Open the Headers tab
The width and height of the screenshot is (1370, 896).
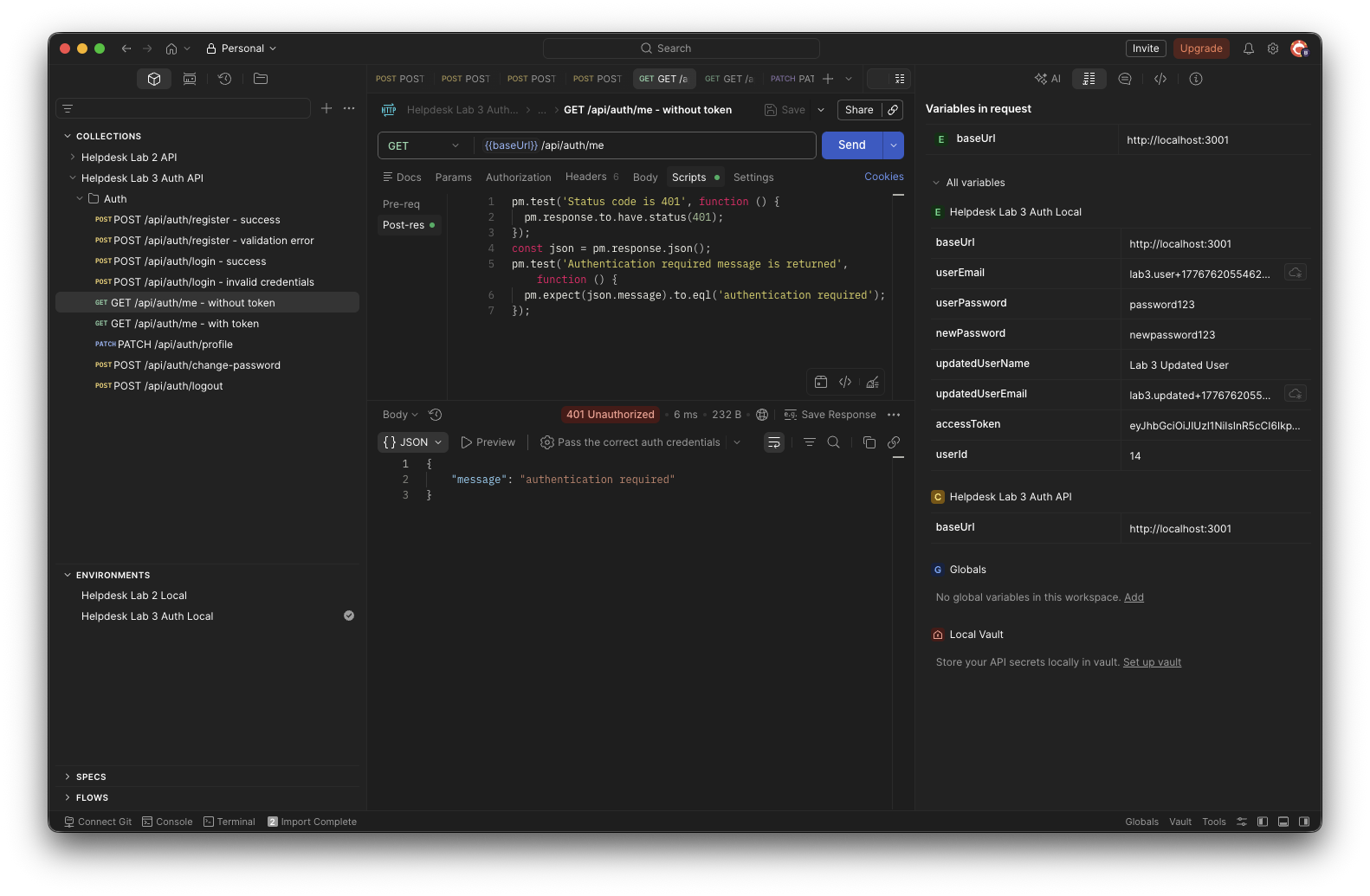pos(591,177)
